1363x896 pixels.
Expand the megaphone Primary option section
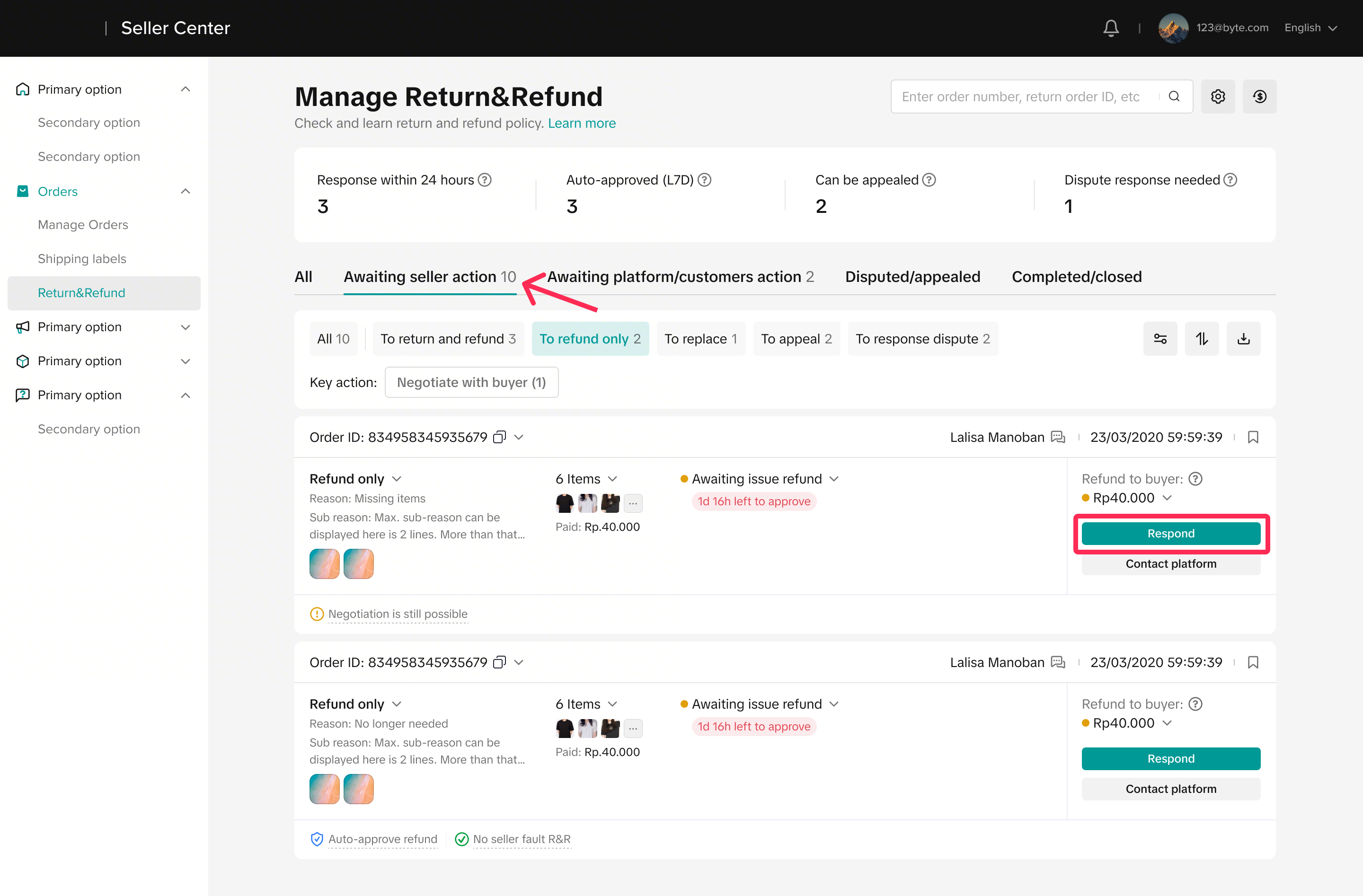pyautogui.click(x=185, y=327)
